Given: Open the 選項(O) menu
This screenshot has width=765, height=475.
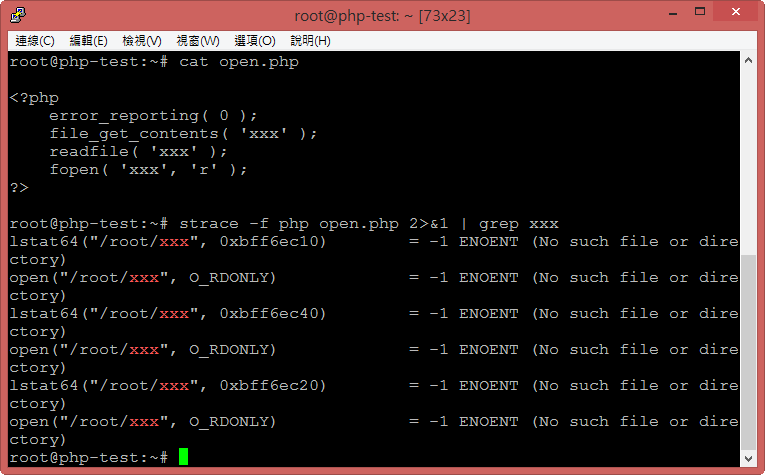Looking at the screenshot, I should click(x=255, y=41).
